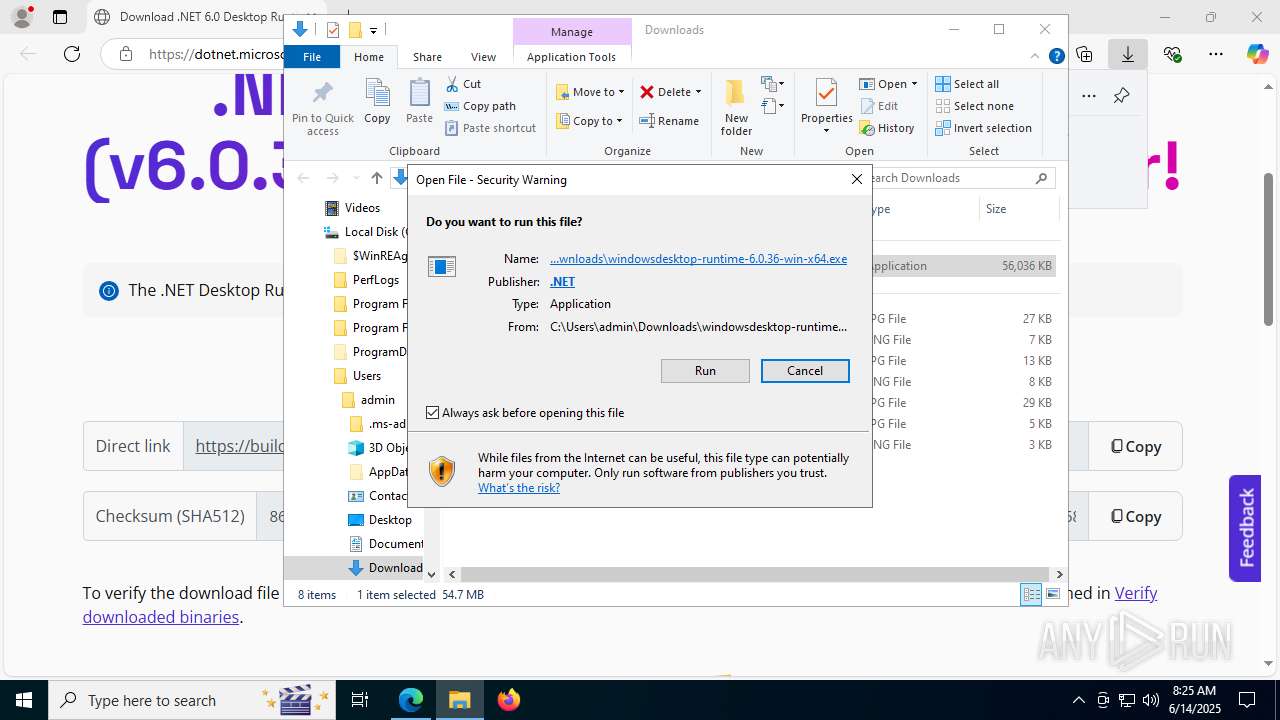Switch to Details view layout icon
This screenshot has height=720, width=1280.
point(1031,594)
